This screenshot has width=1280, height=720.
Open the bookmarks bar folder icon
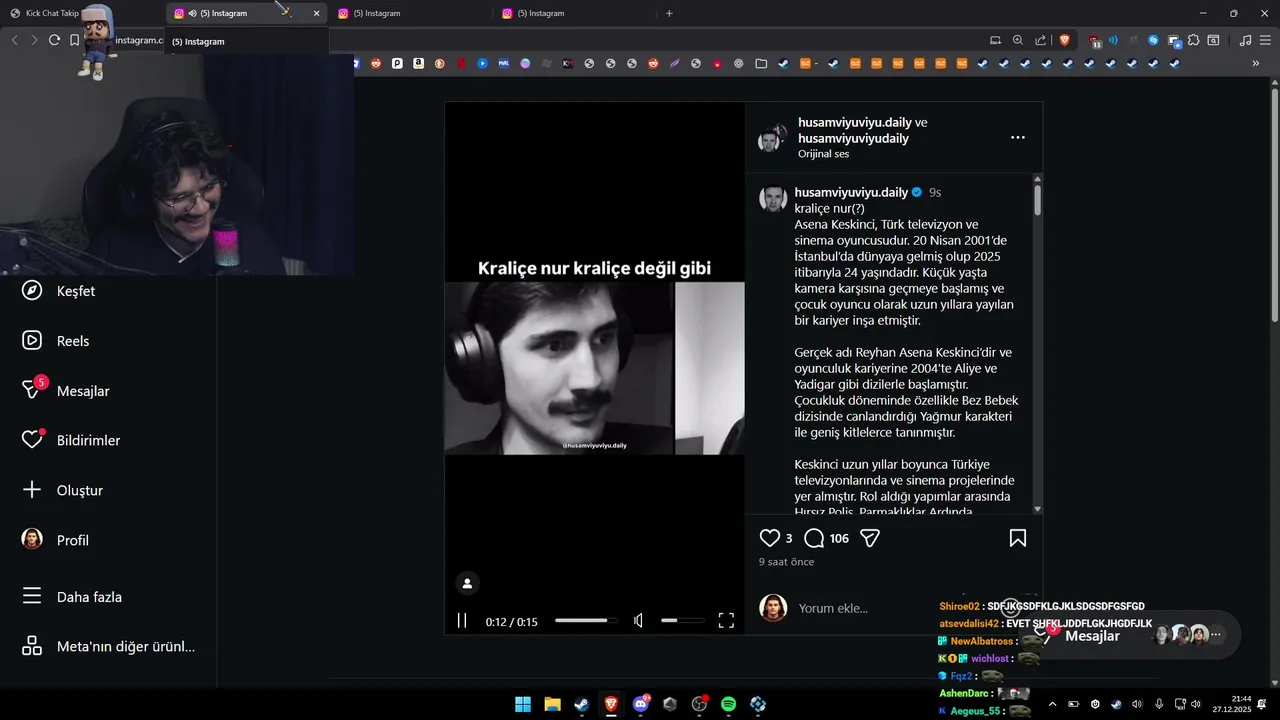tap(761, 63)
